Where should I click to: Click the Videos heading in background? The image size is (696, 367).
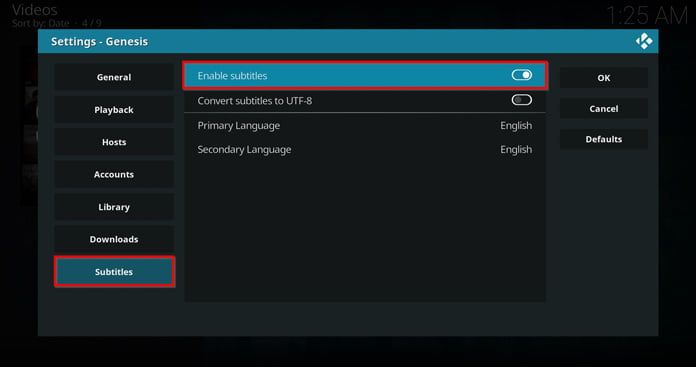[x=35, y=10]
